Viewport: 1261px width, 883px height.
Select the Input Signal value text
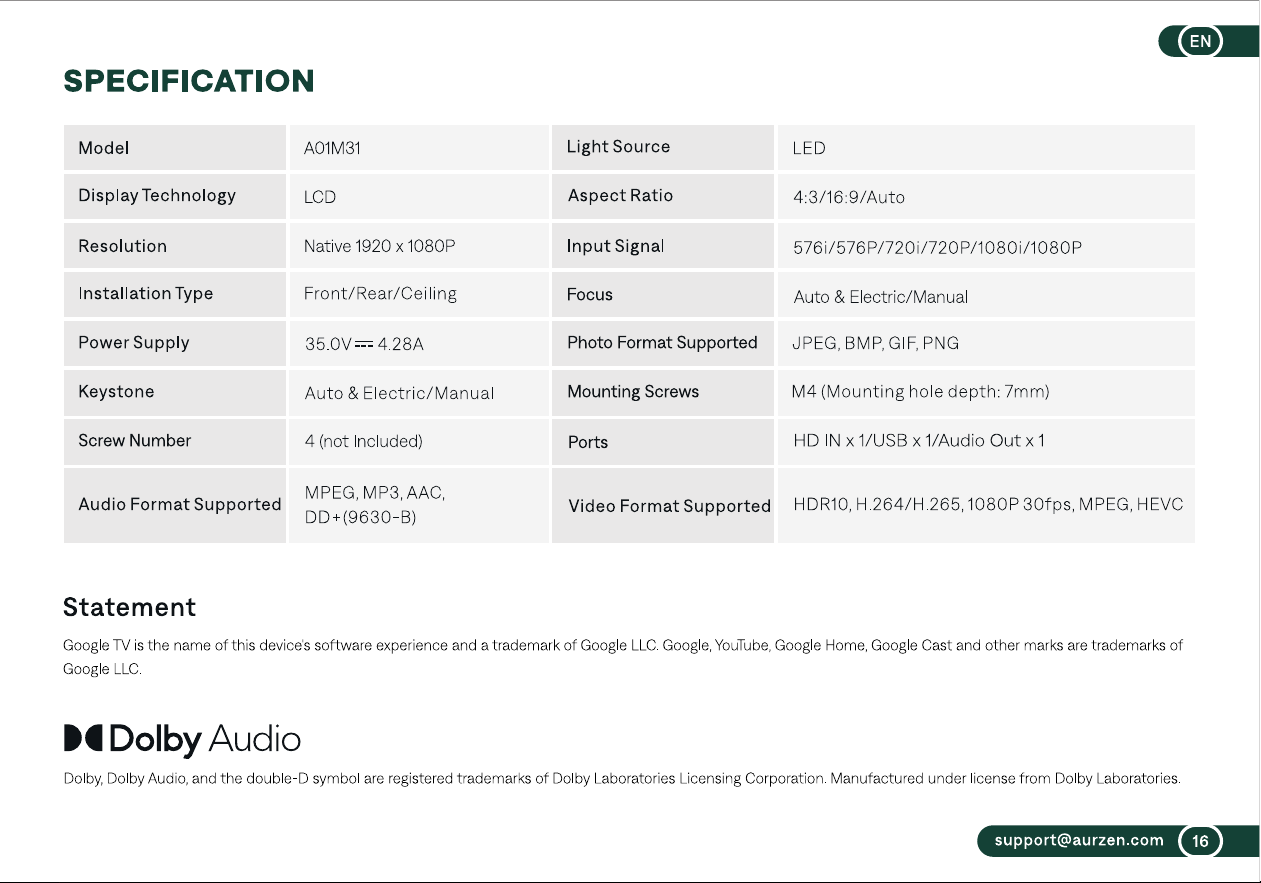pyautogui.click(x=938, y=247)
